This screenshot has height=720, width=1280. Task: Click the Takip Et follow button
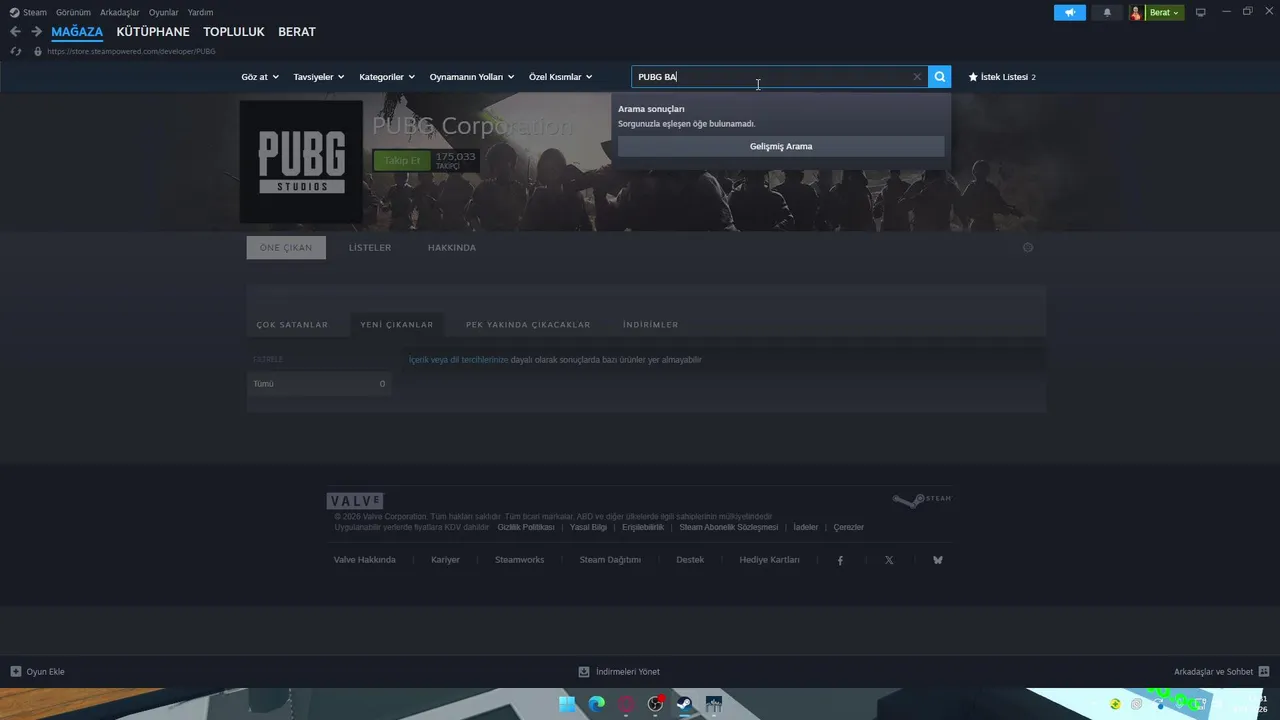(402, 160)
